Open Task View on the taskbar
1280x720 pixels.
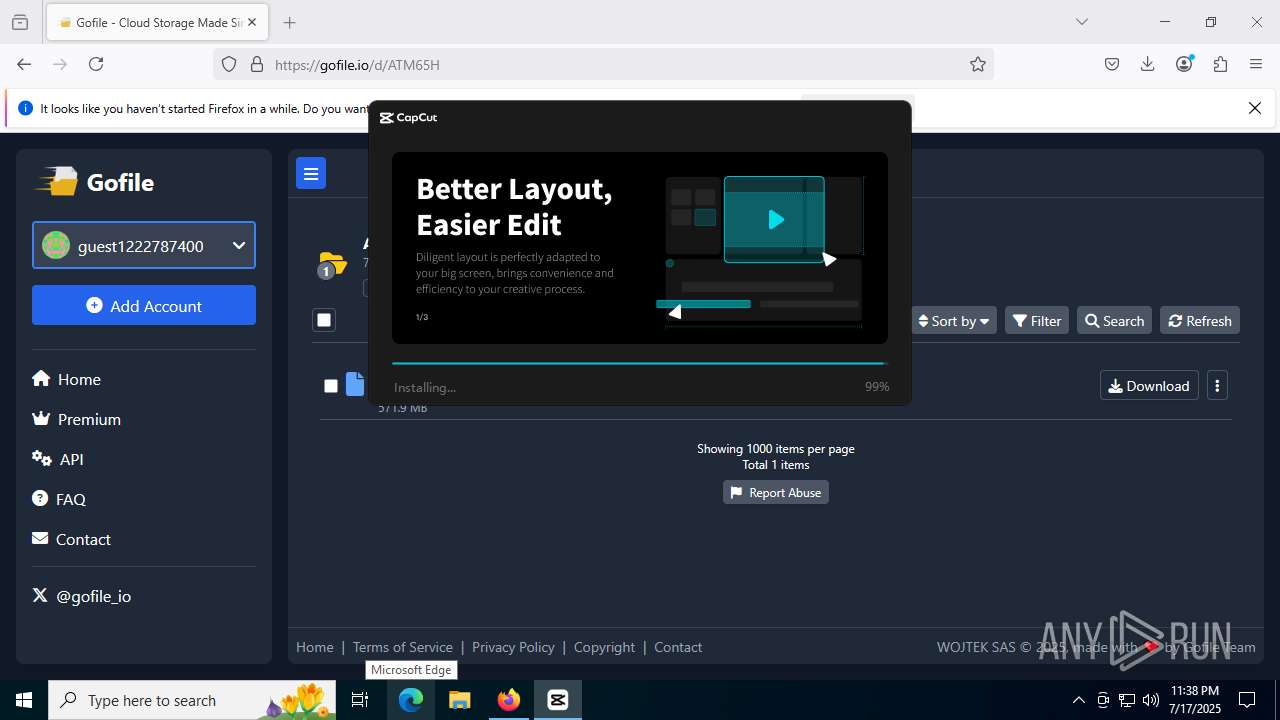click(x=361, y=700)
